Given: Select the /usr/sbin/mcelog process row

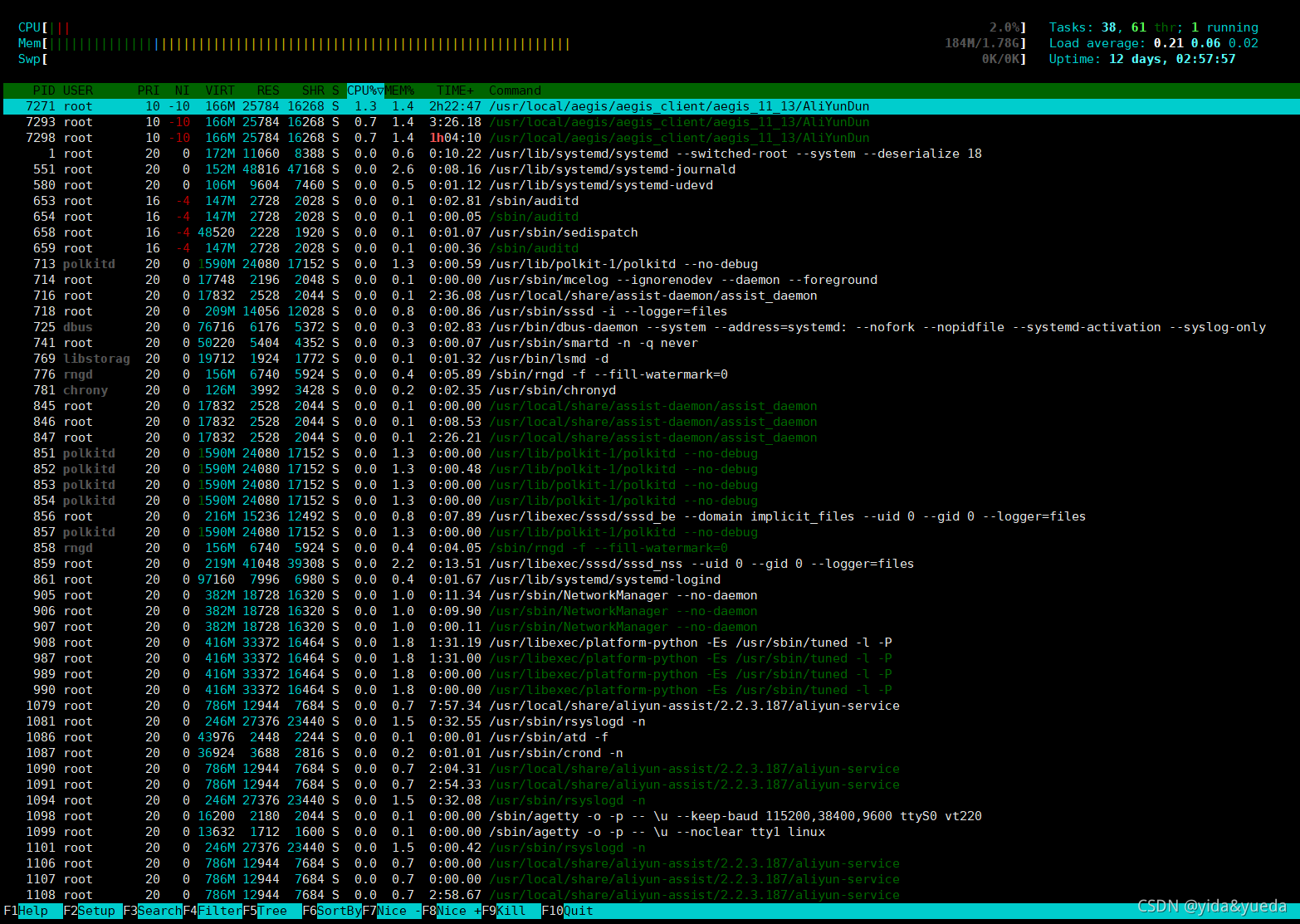Looking at the screenshot, I should (650, 280).
